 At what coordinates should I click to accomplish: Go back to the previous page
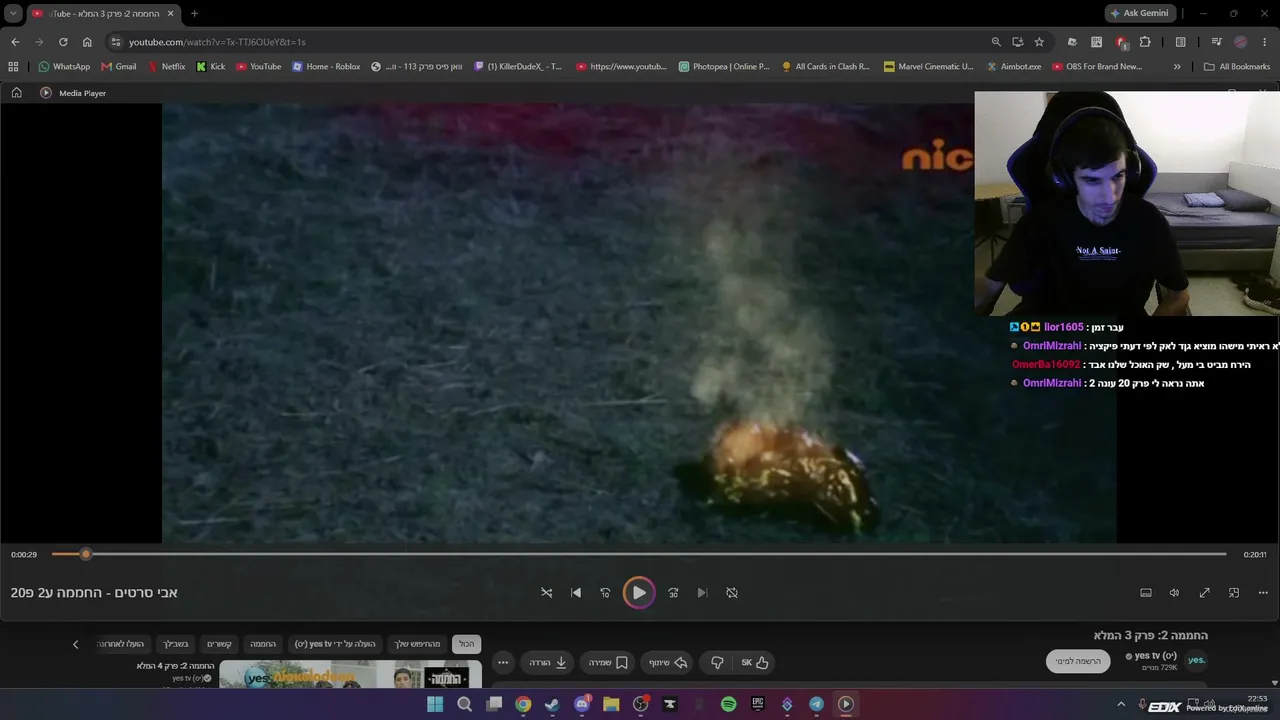[x=15, y=42]
